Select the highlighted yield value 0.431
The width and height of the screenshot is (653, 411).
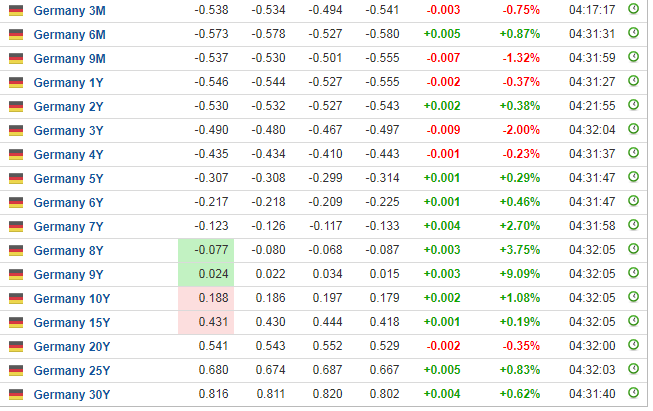tap(213, 322)
